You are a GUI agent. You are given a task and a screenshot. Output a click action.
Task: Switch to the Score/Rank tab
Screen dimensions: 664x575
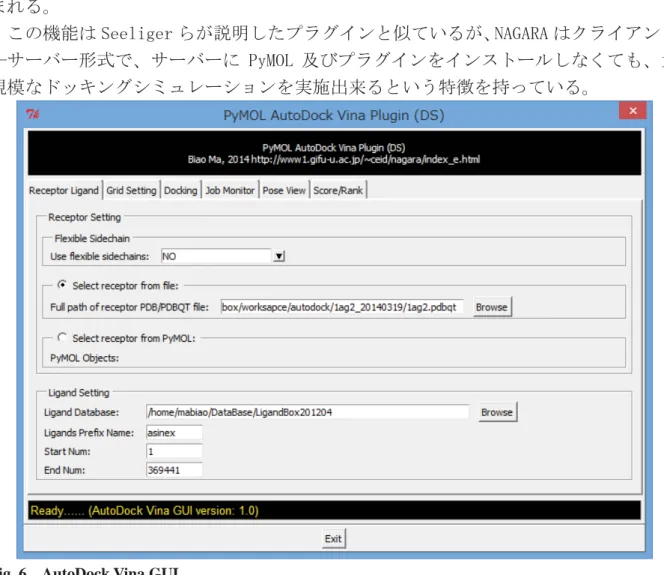338,191
